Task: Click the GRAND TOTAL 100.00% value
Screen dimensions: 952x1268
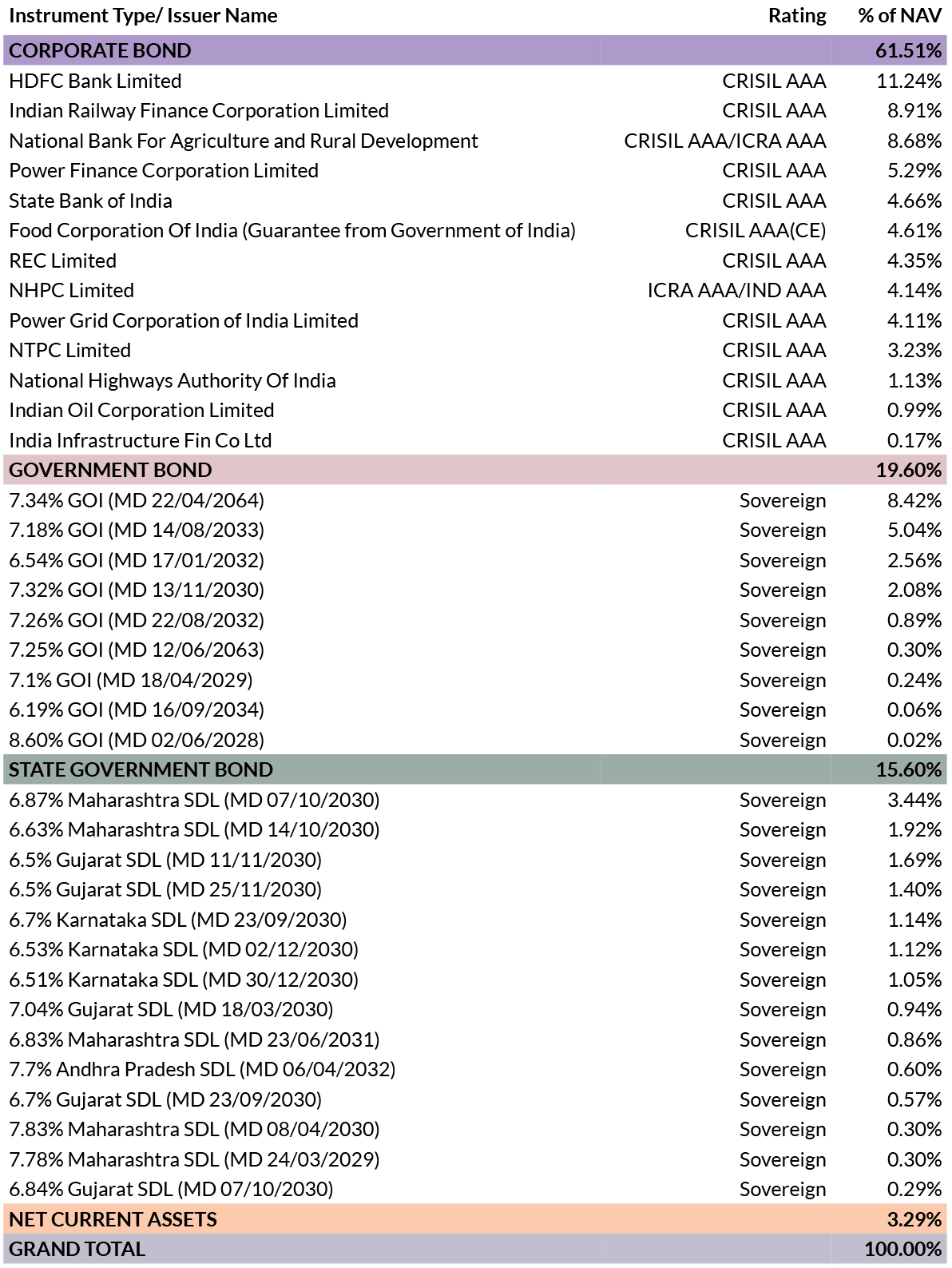Action: click(x=903, y=1249)
